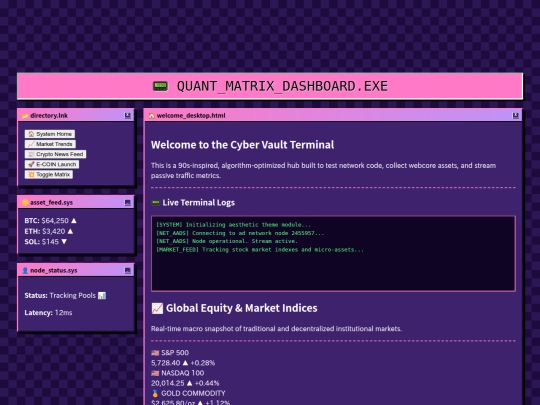Click the [MARKET_FEED] Tracking stock market log line
The width and height of the screenshot is (540, 405).
coord(260,250)
